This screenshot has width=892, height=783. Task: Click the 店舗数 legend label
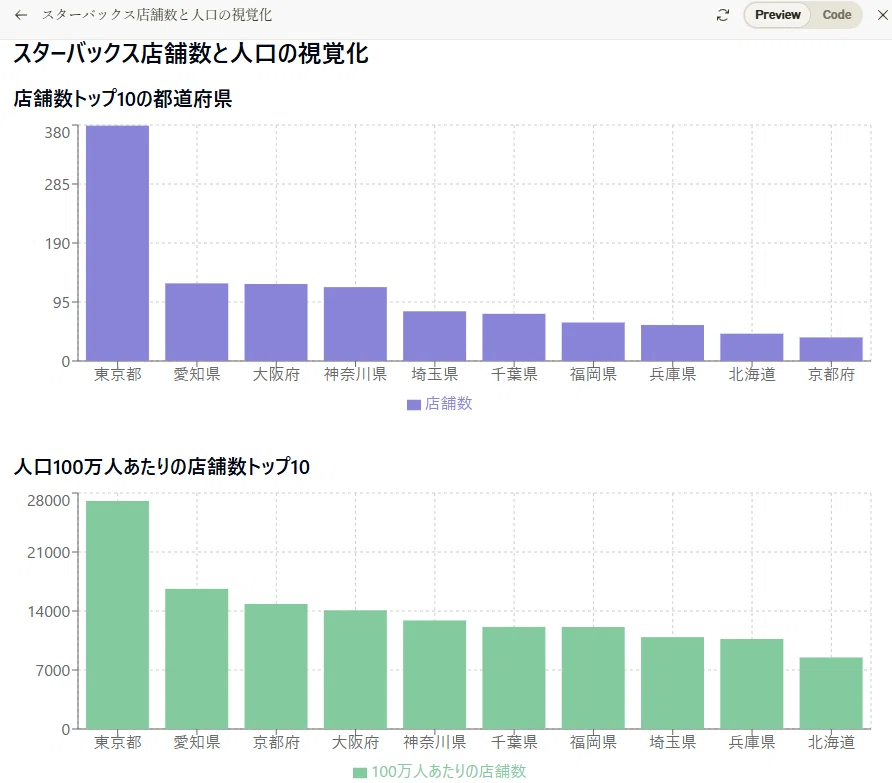click(448, 403)
